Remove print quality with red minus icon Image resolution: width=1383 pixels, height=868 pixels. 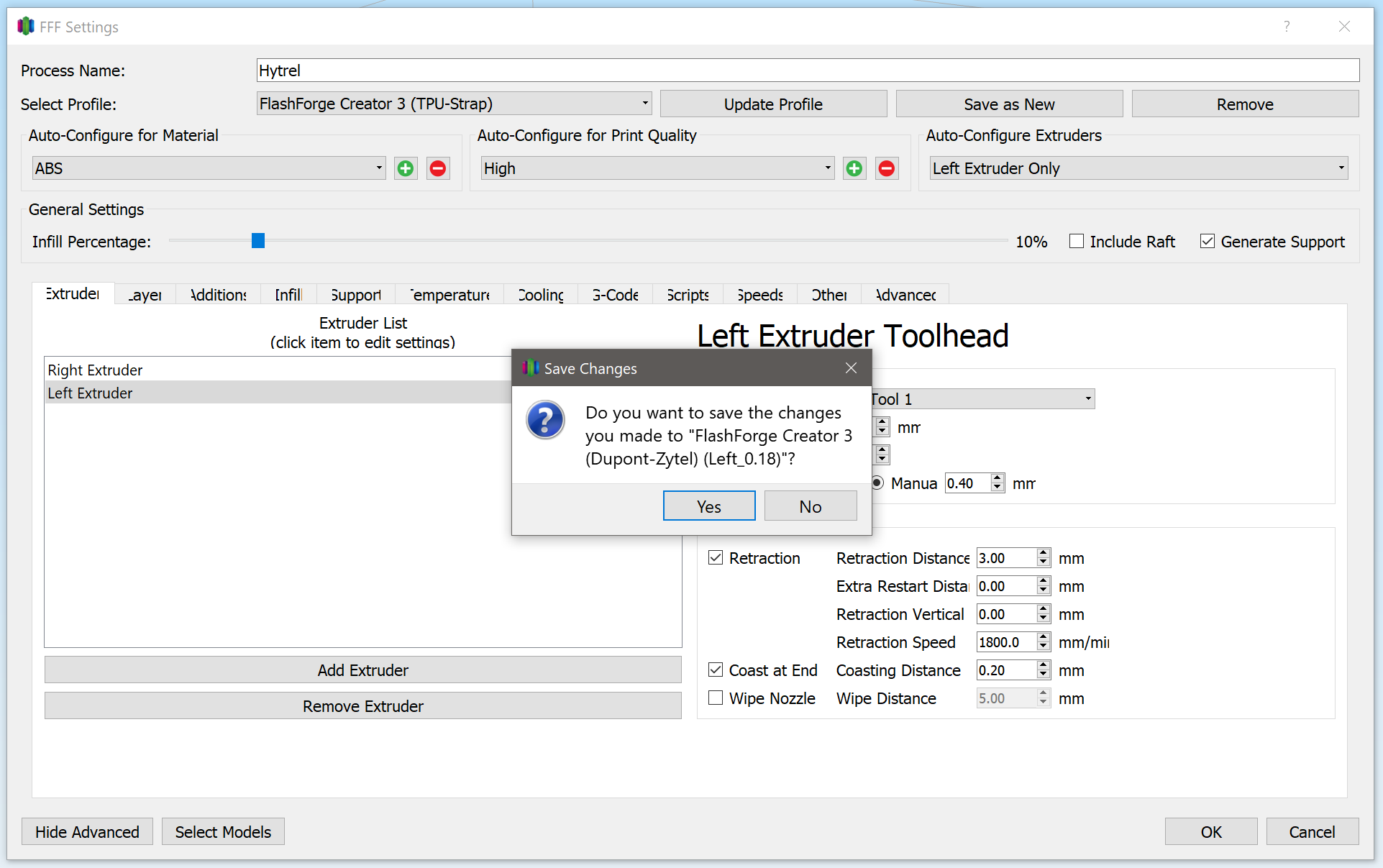coord(887,168)
